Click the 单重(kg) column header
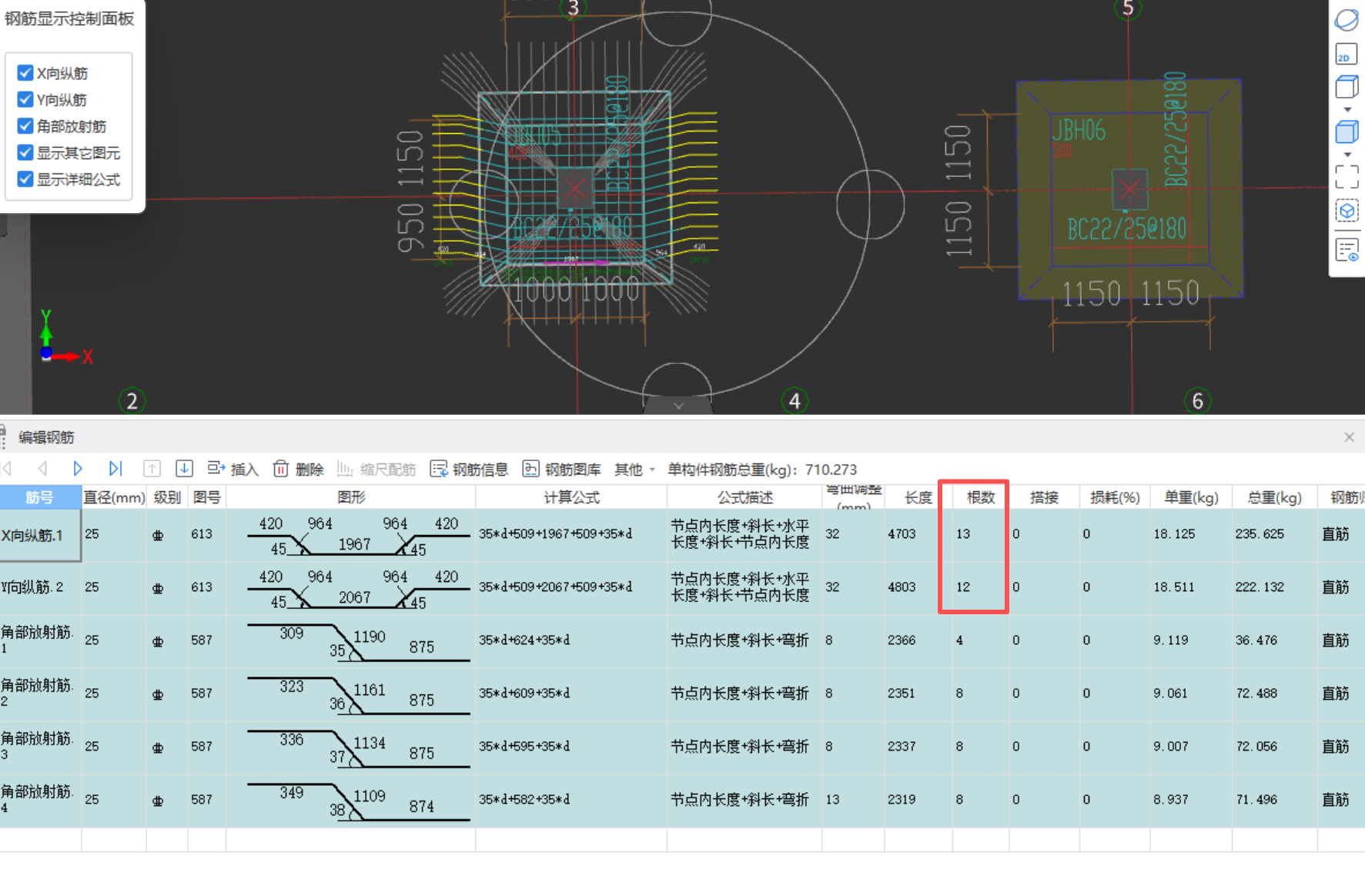The height and width of the screenshot is (896, 1365). tap(1191, 497)
